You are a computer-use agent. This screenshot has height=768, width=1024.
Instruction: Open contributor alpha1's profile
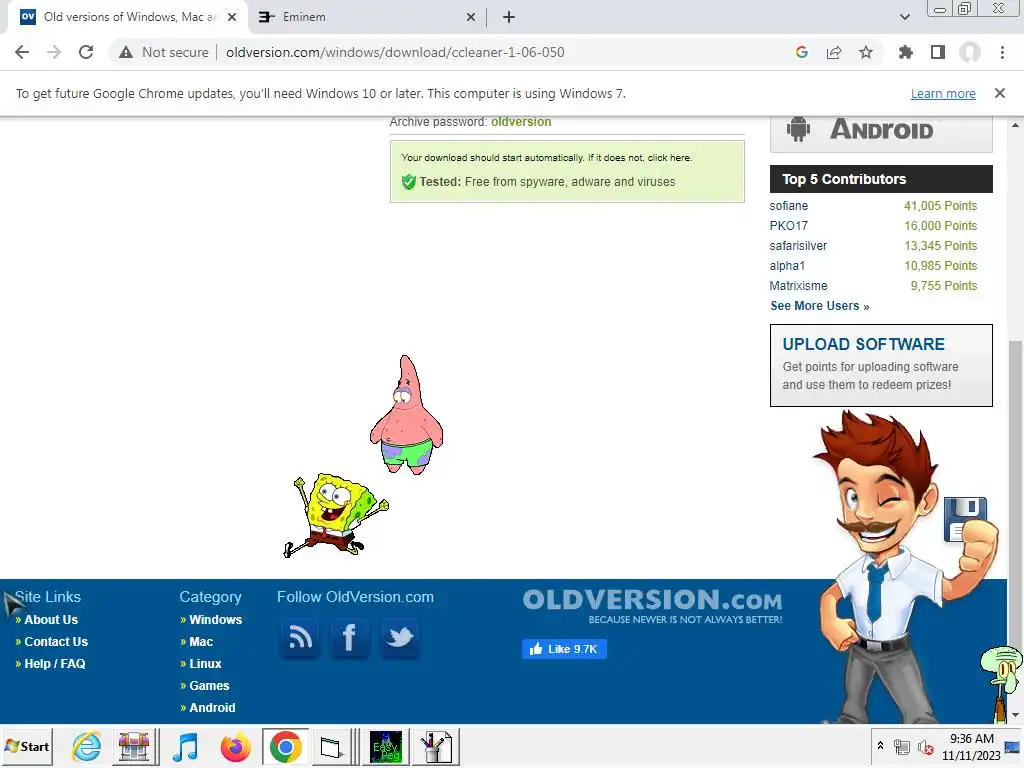(787, 266)
